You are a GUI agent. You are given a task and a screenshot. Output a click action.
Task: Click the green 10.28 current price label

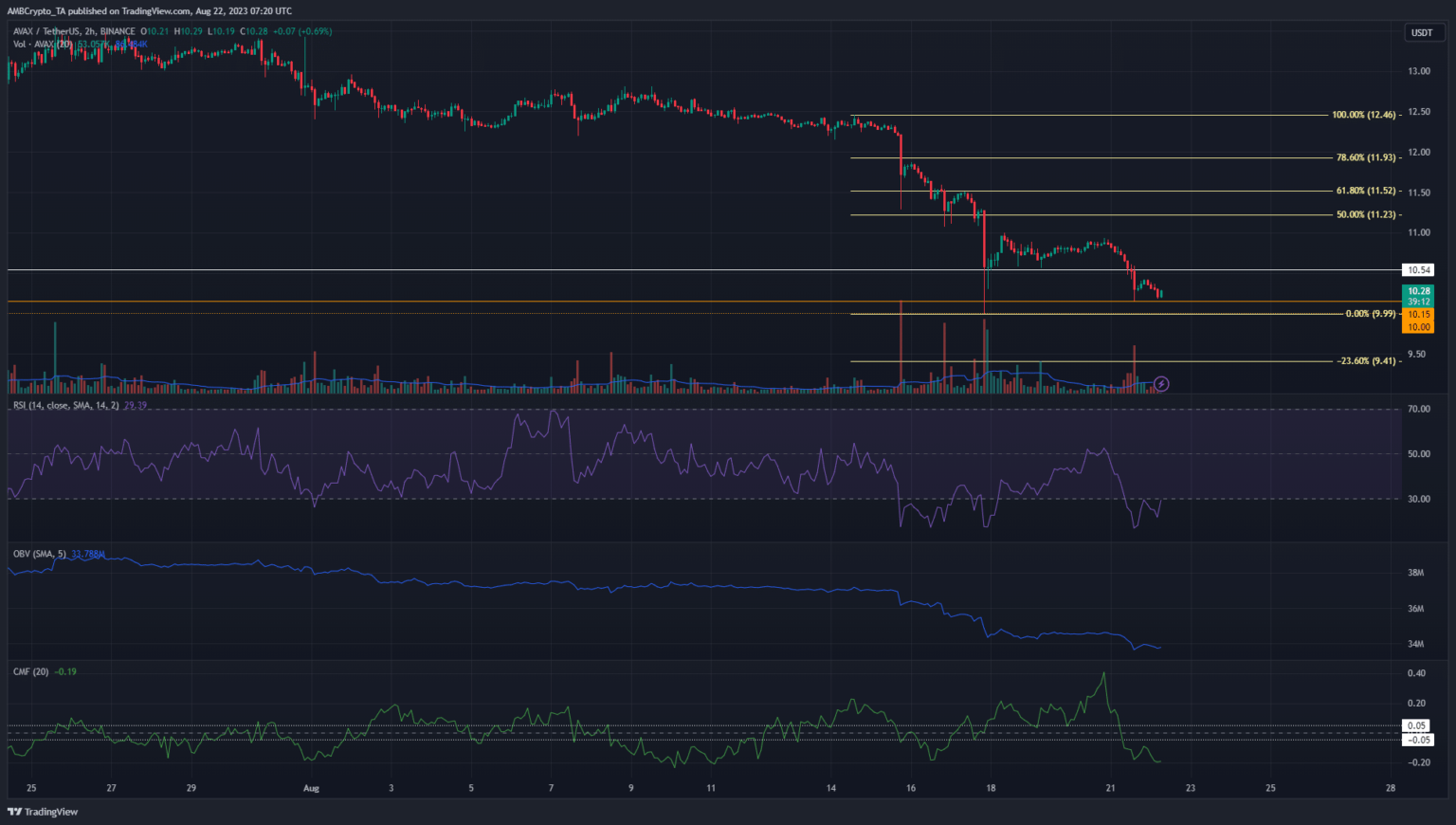1418,291
